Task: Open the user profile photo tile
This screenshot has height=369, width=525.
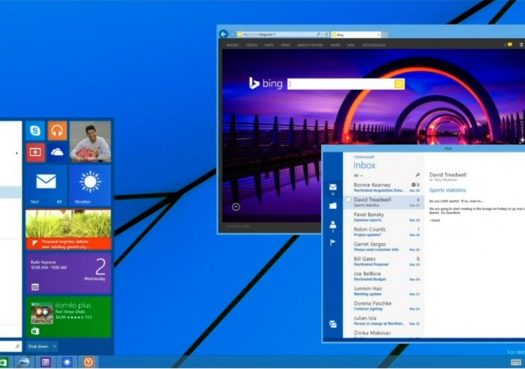Action: (x=90, y=142)
